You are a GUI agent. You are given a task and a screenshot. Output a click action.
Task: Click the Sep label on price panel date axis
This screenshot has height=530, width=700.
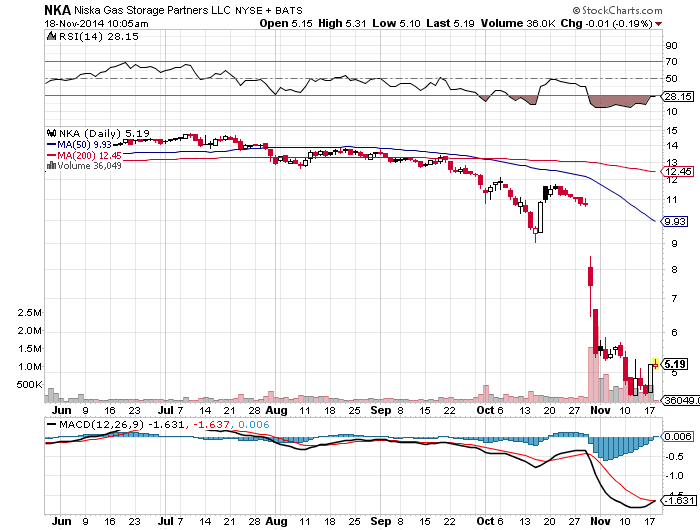coord(380,410)
